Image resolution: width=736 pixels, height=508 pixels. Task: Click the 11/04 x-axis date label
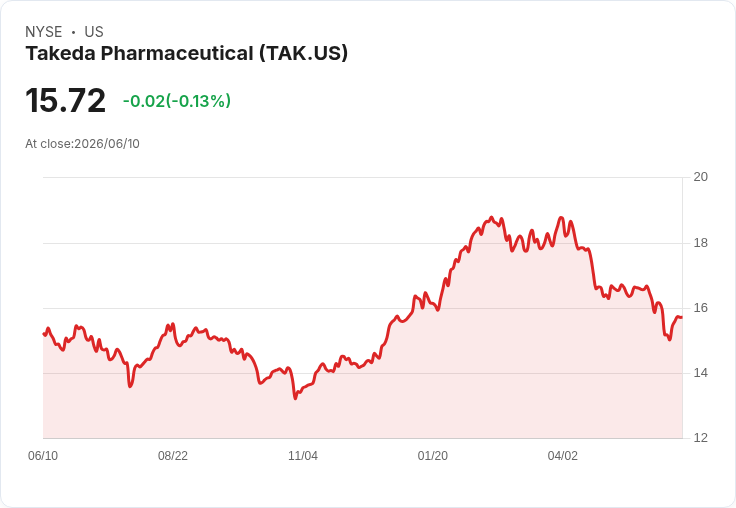pyautogui.click(x=303, y=456)
